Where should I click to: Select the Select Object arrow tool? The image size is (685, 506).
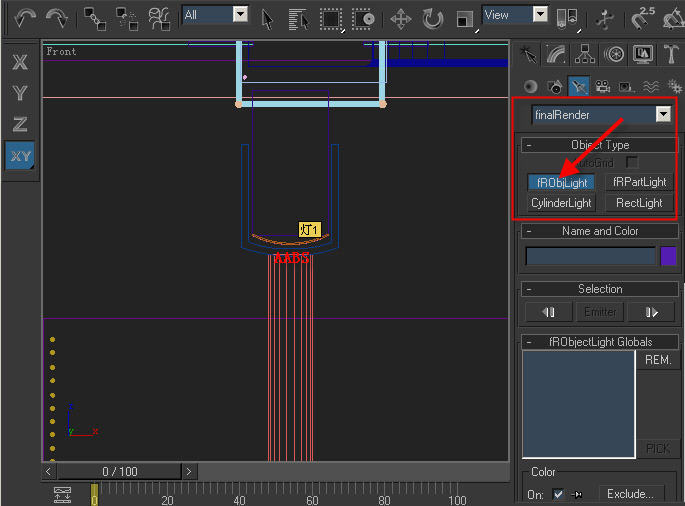(x=268, y=18)
